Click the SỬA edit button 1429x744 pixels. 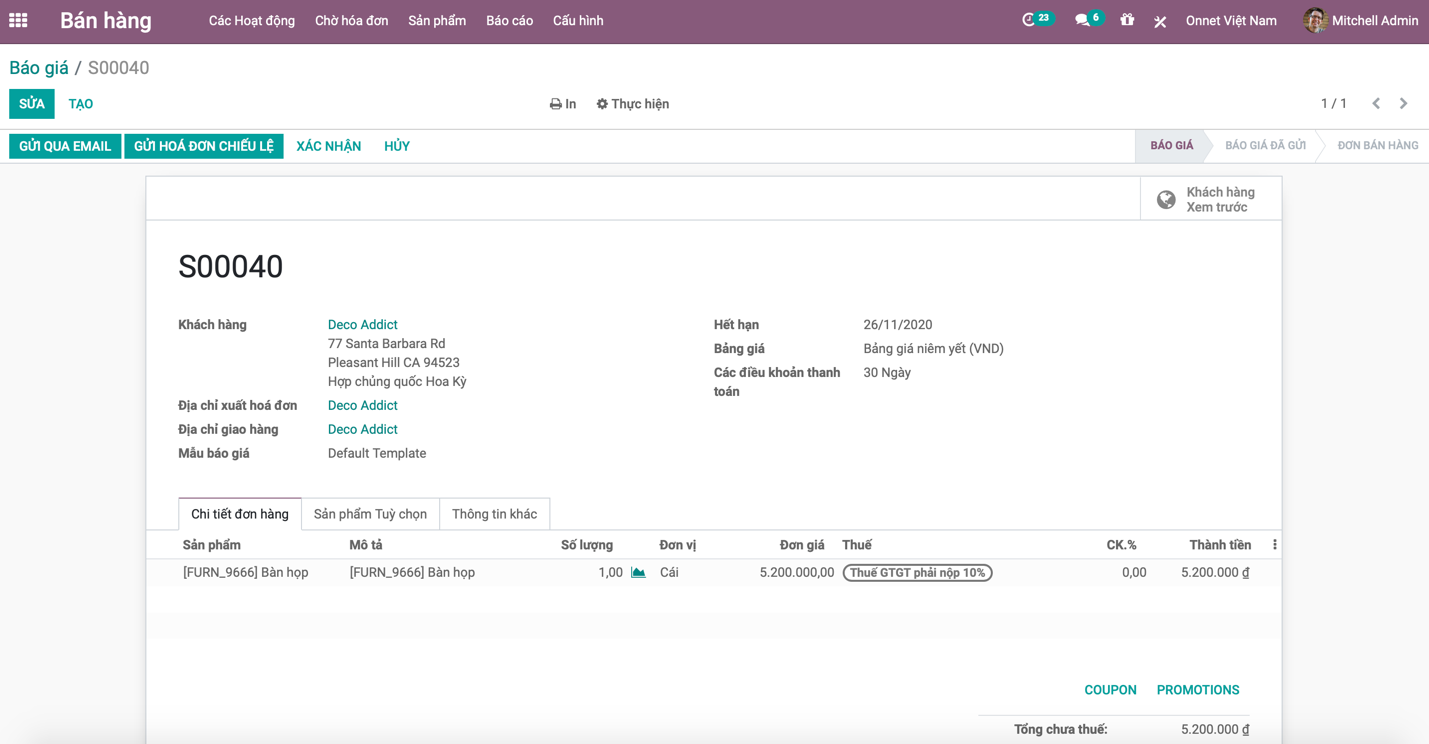[x=32, y=104]
